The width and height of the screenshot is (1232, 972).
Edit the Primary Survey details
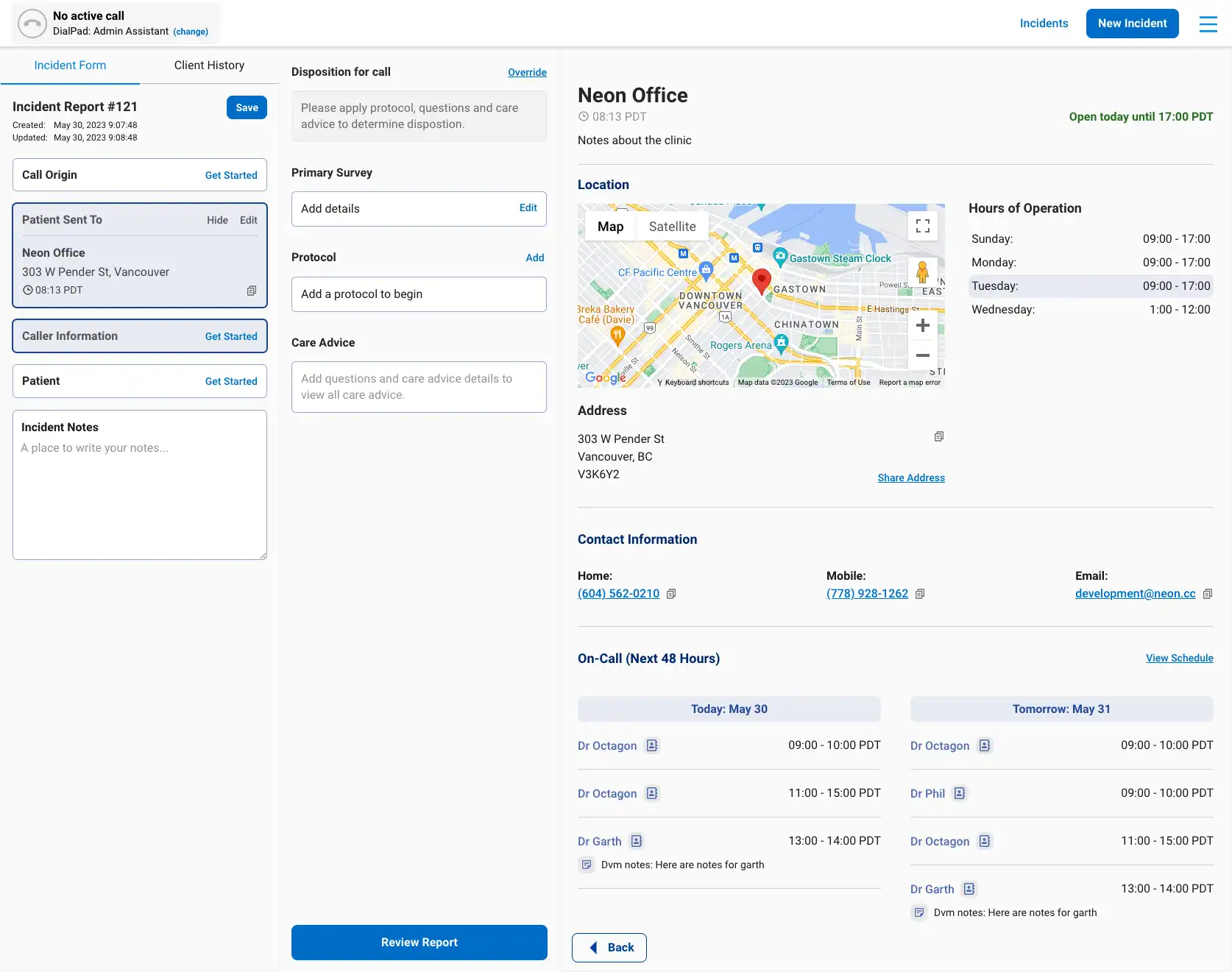(528, 208)
